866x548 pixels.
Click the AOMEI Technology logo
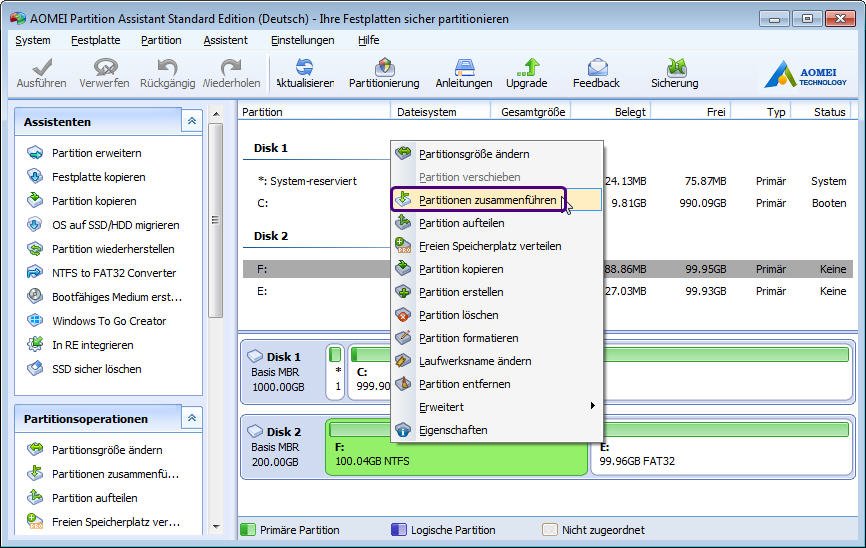click(805, 75)
